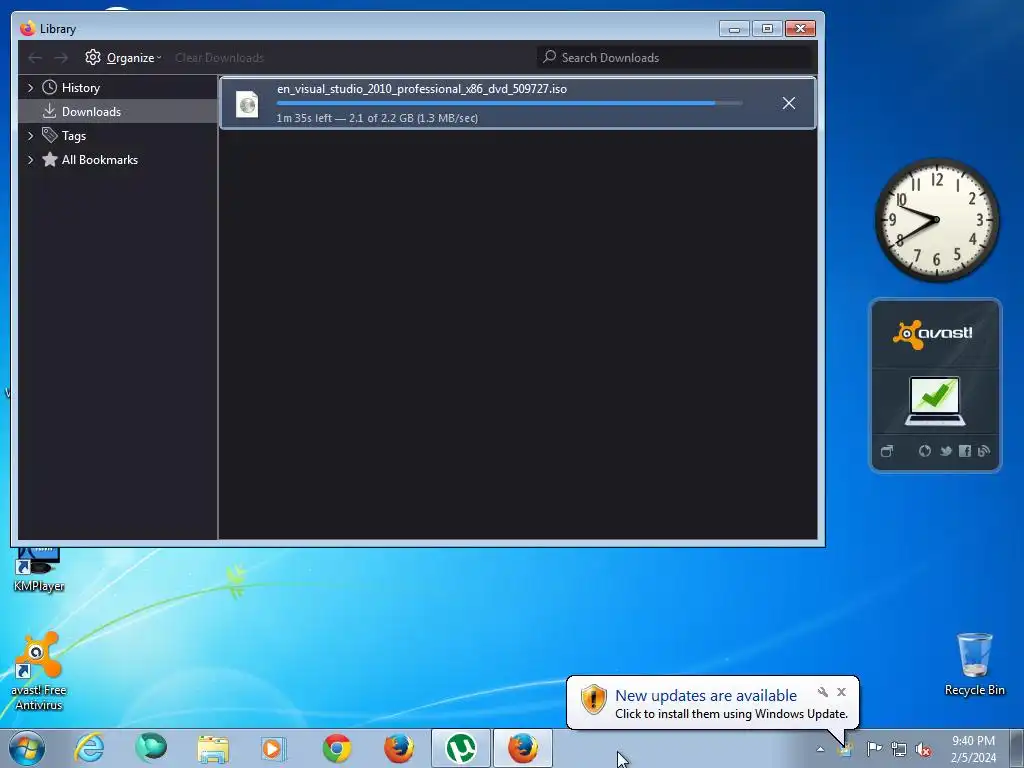Click the analog clock gadget
1024x768 pixels.
[936, 220]
